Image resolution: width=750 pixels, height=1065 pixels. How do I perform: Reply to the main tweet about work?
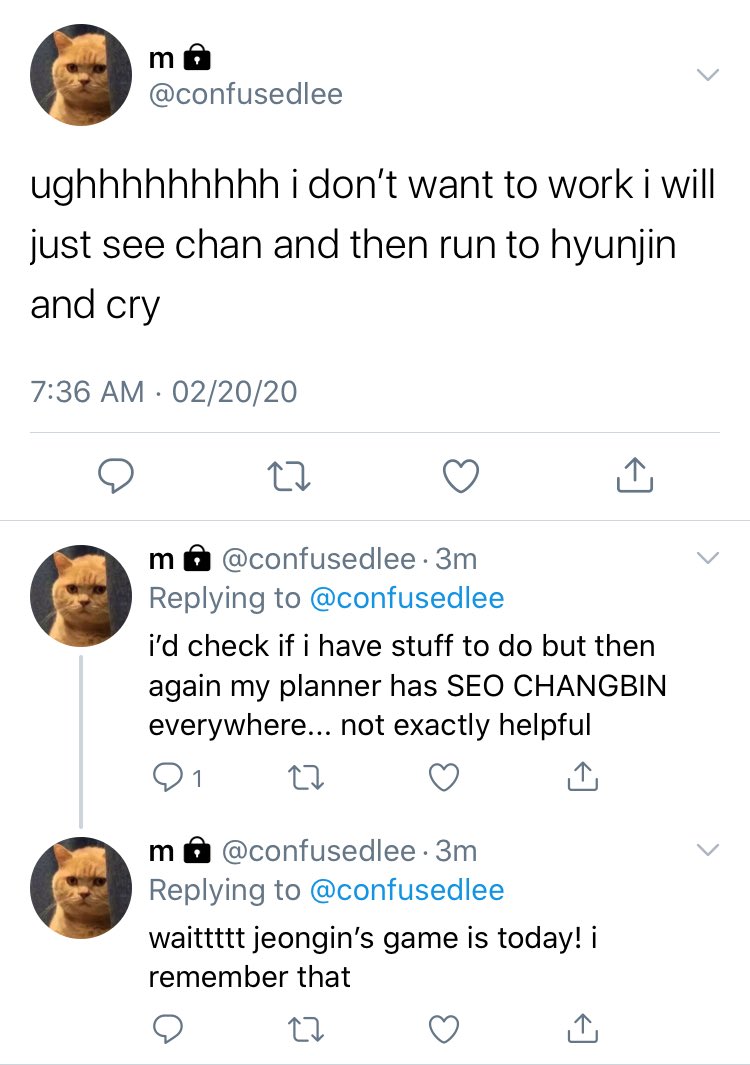coord(117,477)
